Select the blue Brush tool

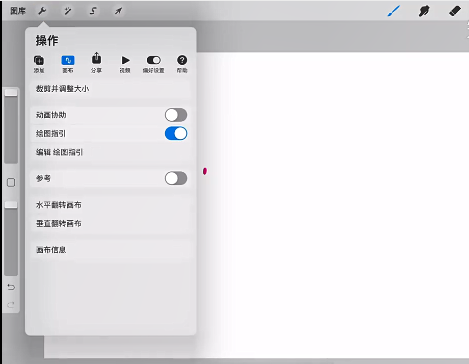pos(394,11)
